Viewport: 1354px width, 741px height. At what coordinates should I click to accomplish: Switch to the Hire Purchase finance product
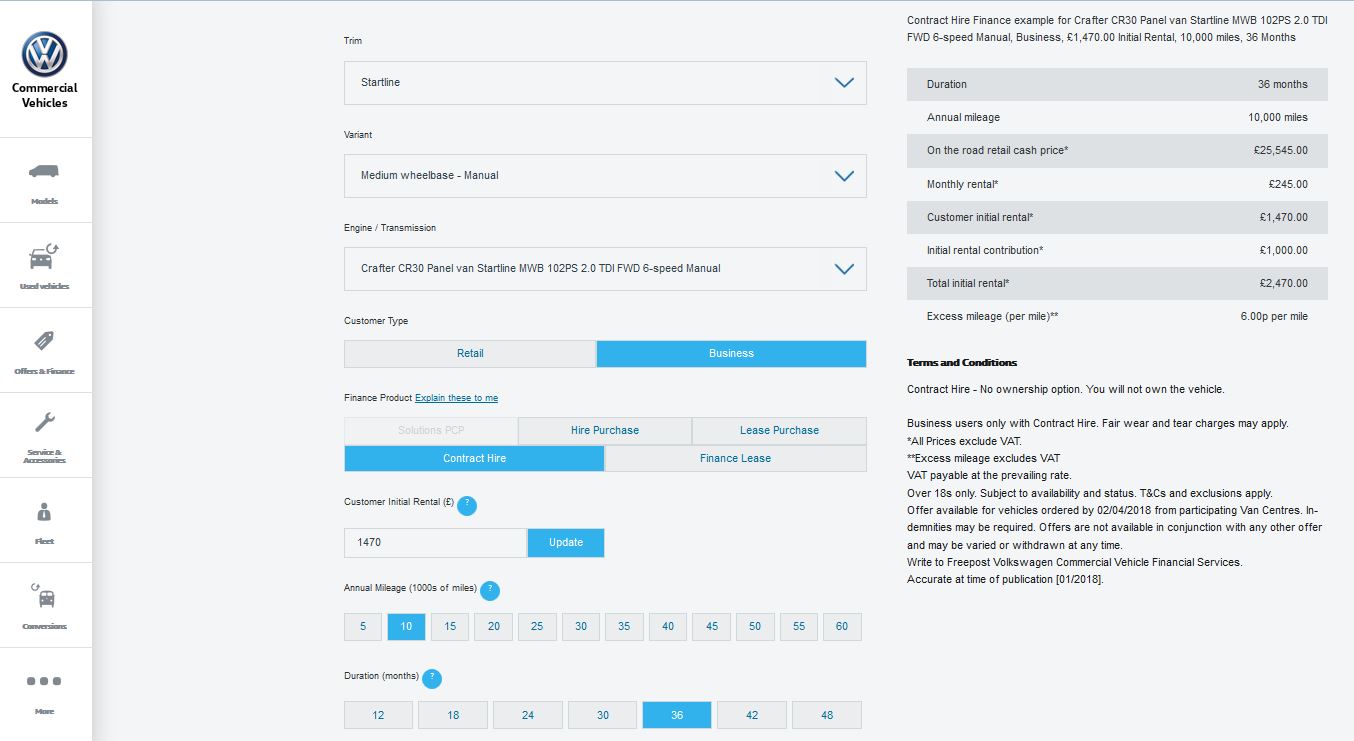(x=605, y=430)
